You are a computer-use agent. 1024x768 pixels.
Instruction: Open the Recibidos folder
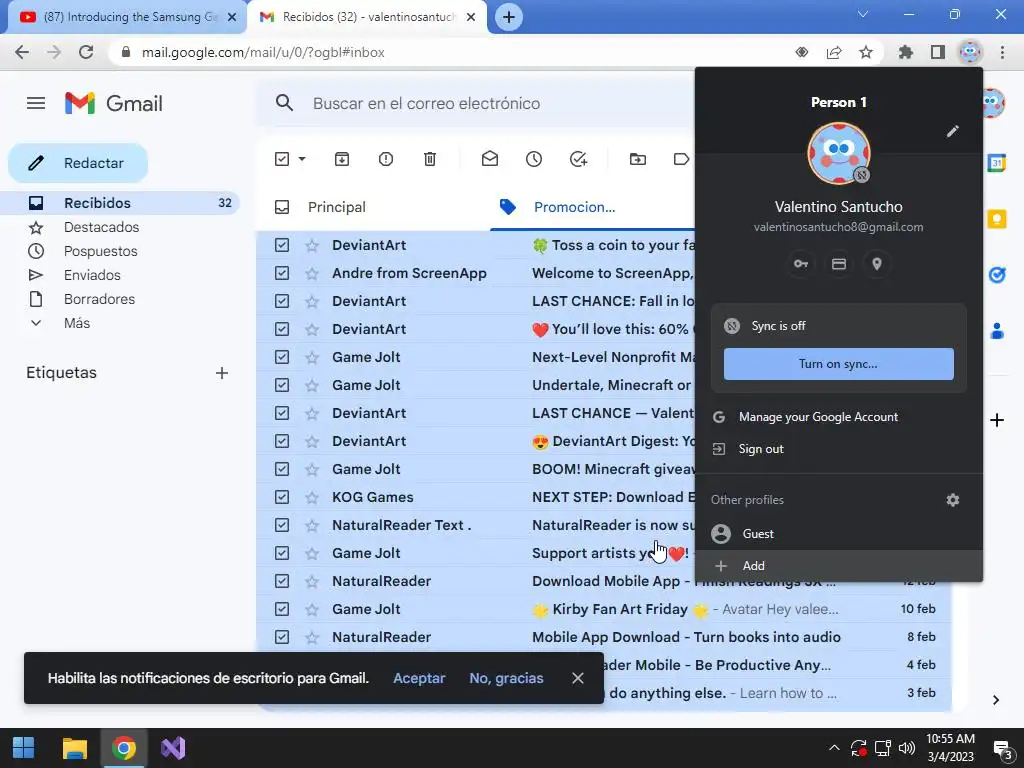tap(120, 203)
